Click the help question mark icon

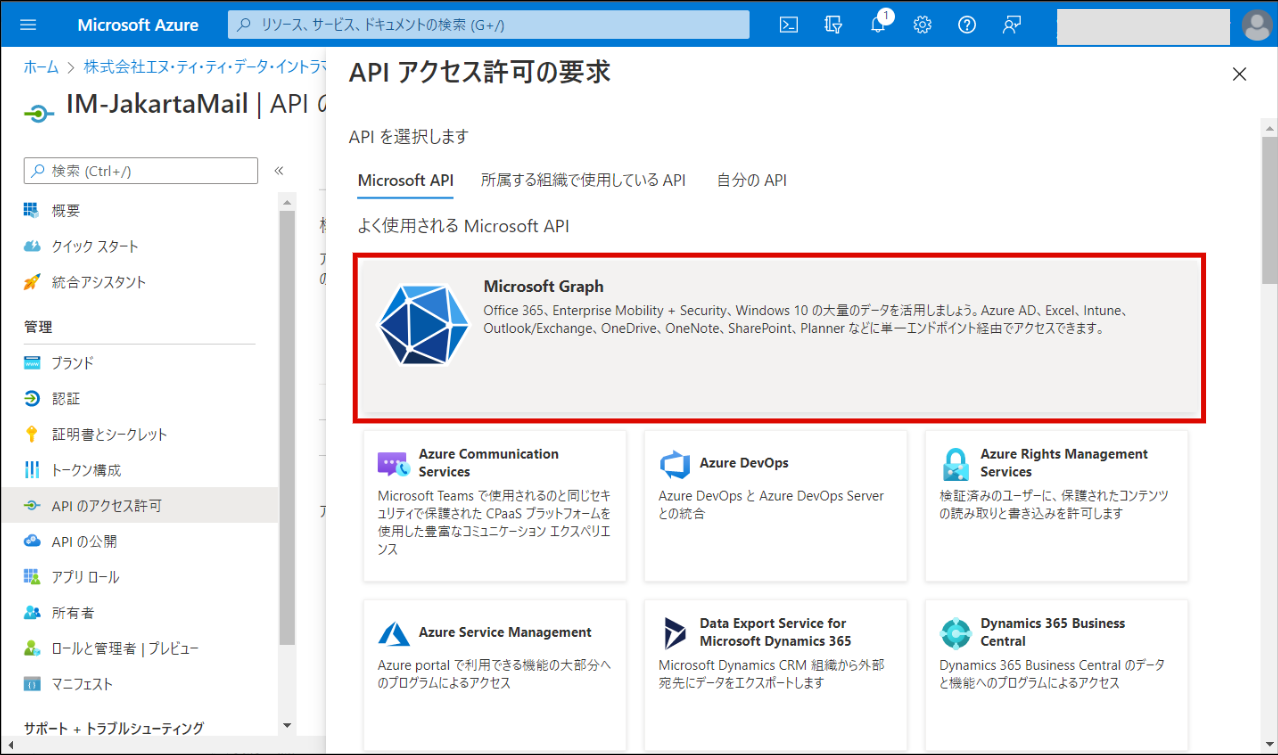966,25
